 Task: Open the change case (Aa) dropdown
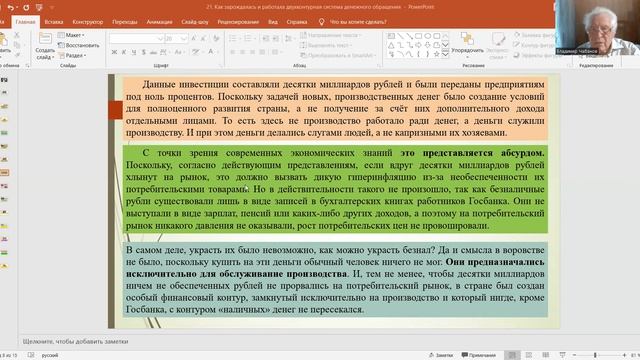[179, 52]
